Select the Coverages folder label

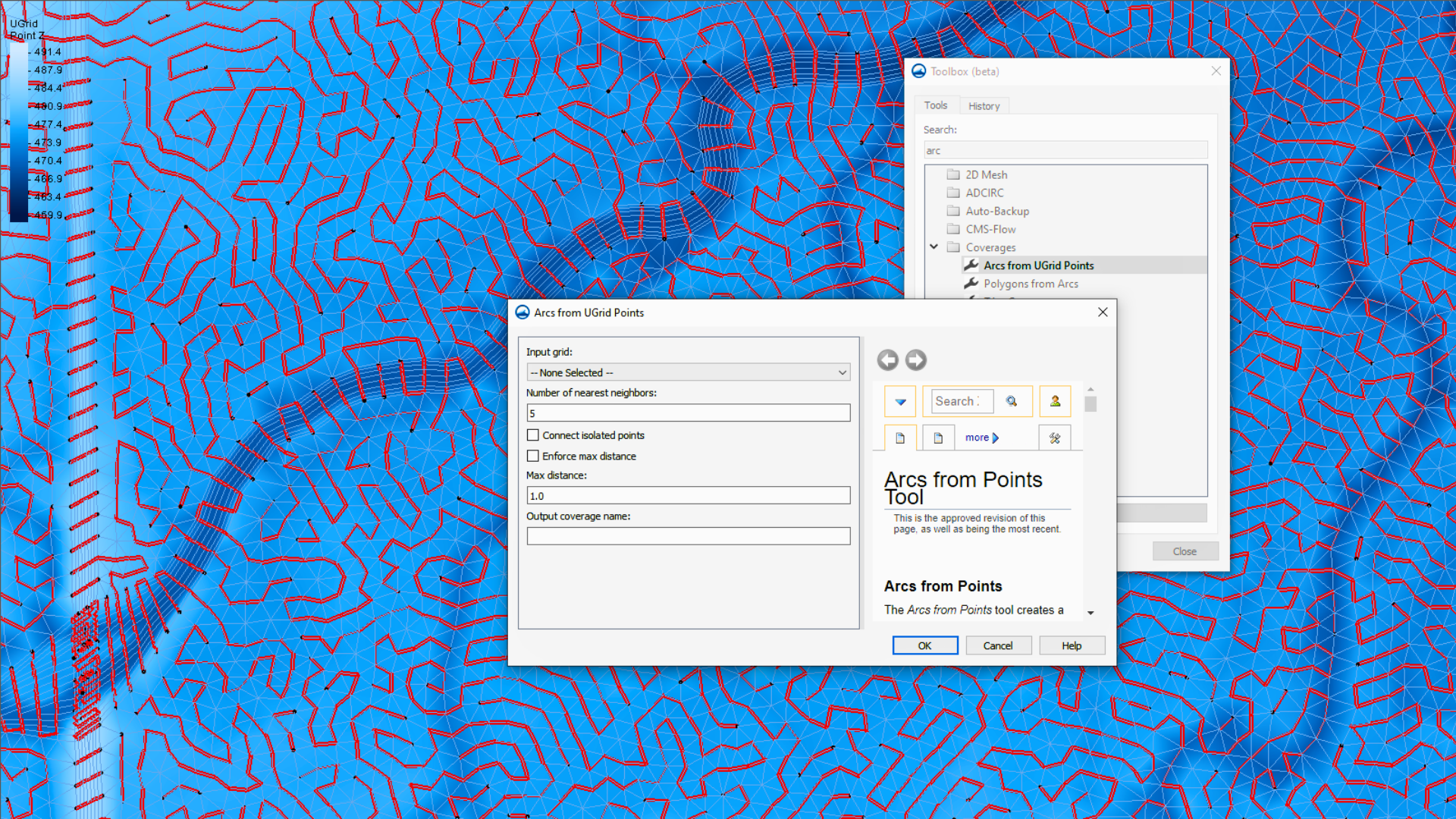pos(990,247)
